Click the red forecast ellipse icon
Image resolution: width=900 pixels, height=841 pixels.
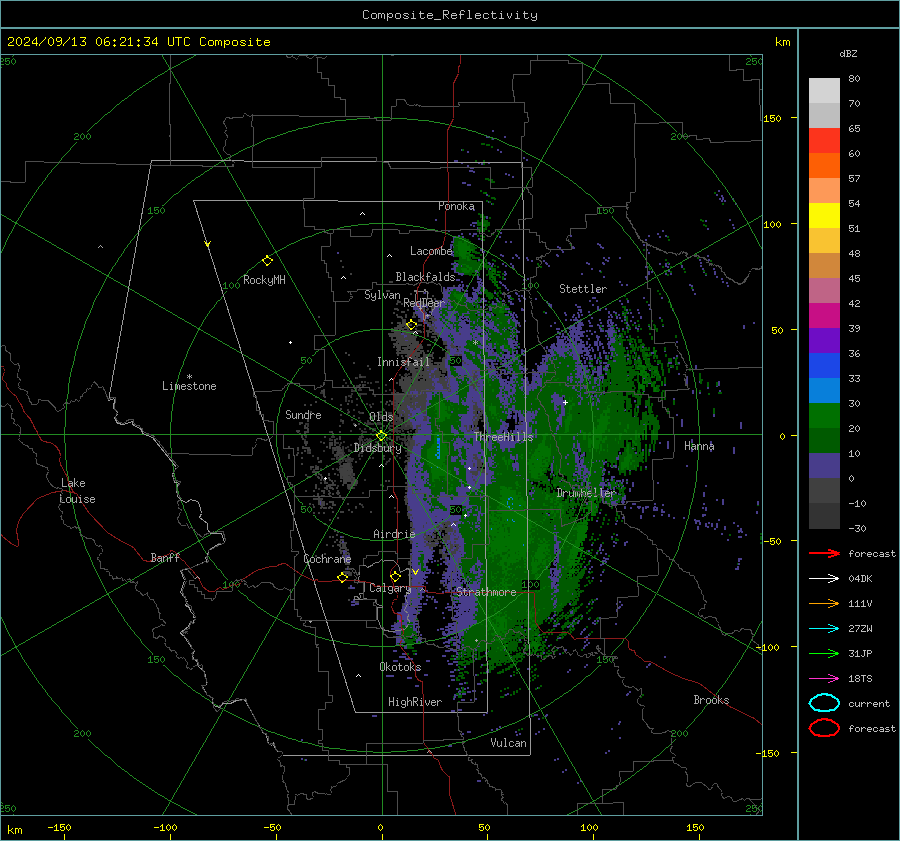click(x=824, y=728)
